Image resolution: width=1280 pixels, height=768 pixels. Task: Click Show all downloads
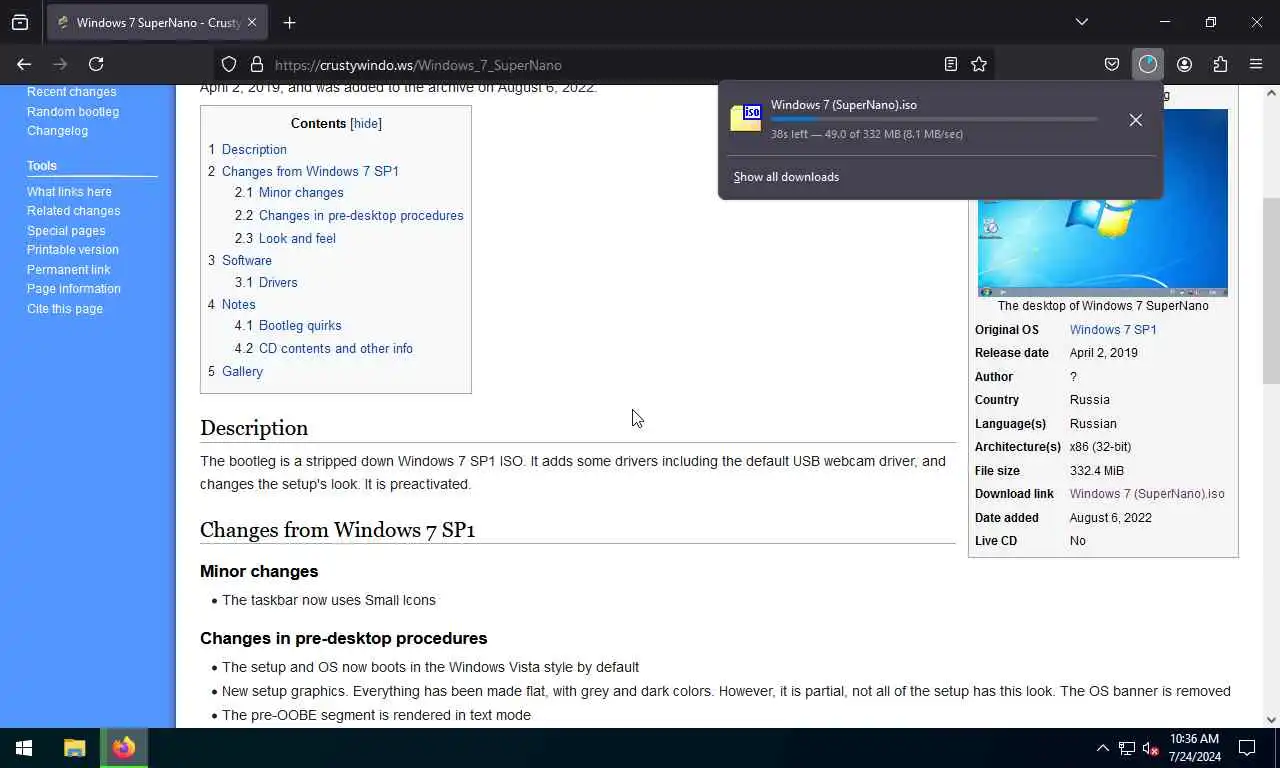[x=786, y=177]
